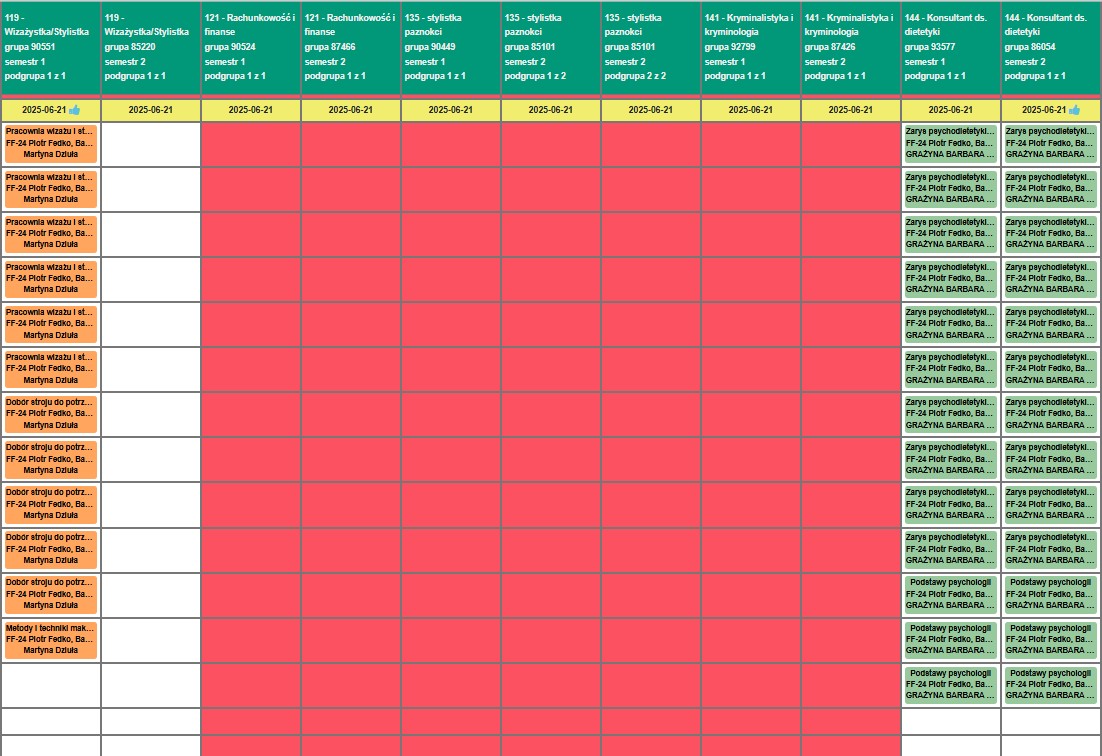Select the first Podstawy psychologii entry for group 93577

[x=950, y=594]
